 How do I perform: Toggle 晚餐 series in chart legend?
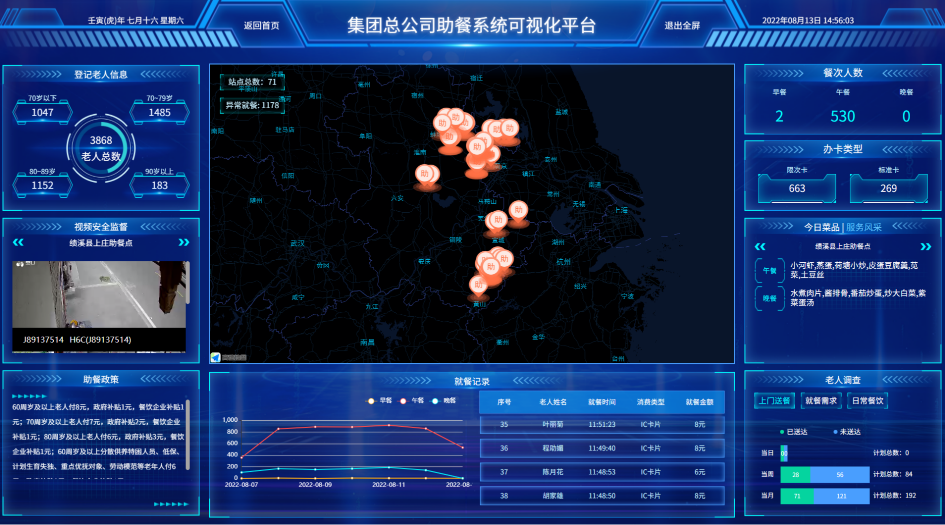[444, 400]
